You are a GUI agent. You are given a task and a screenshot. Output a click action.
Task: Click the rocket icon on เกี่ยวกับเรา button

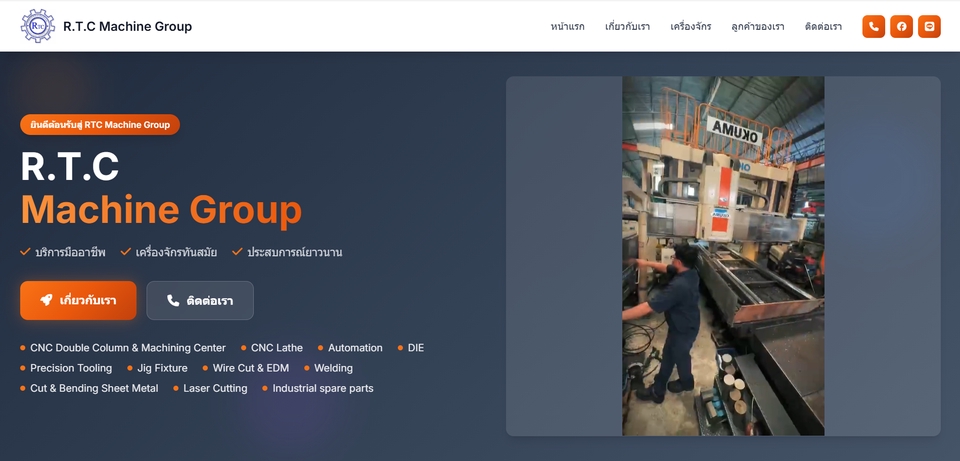pyautogui.click(x=46, y=301)
